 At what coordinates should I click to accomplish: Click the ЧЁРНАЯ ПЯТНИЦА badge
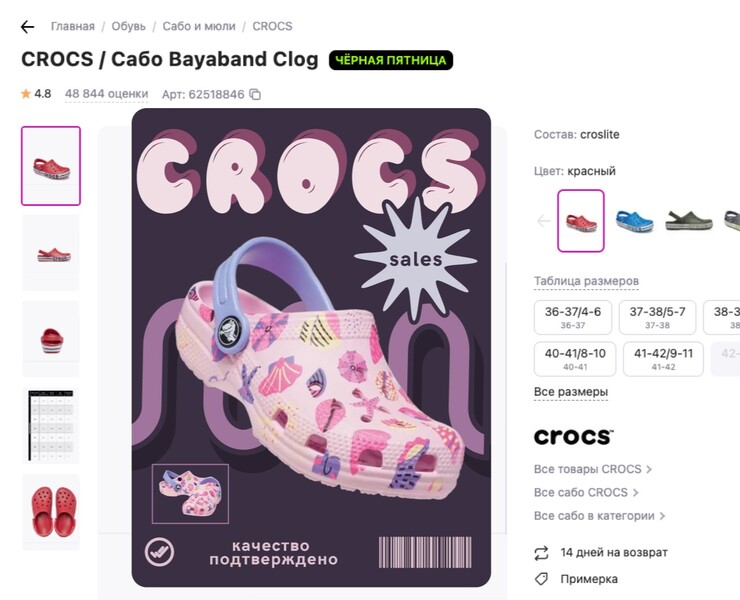(391, 60)
